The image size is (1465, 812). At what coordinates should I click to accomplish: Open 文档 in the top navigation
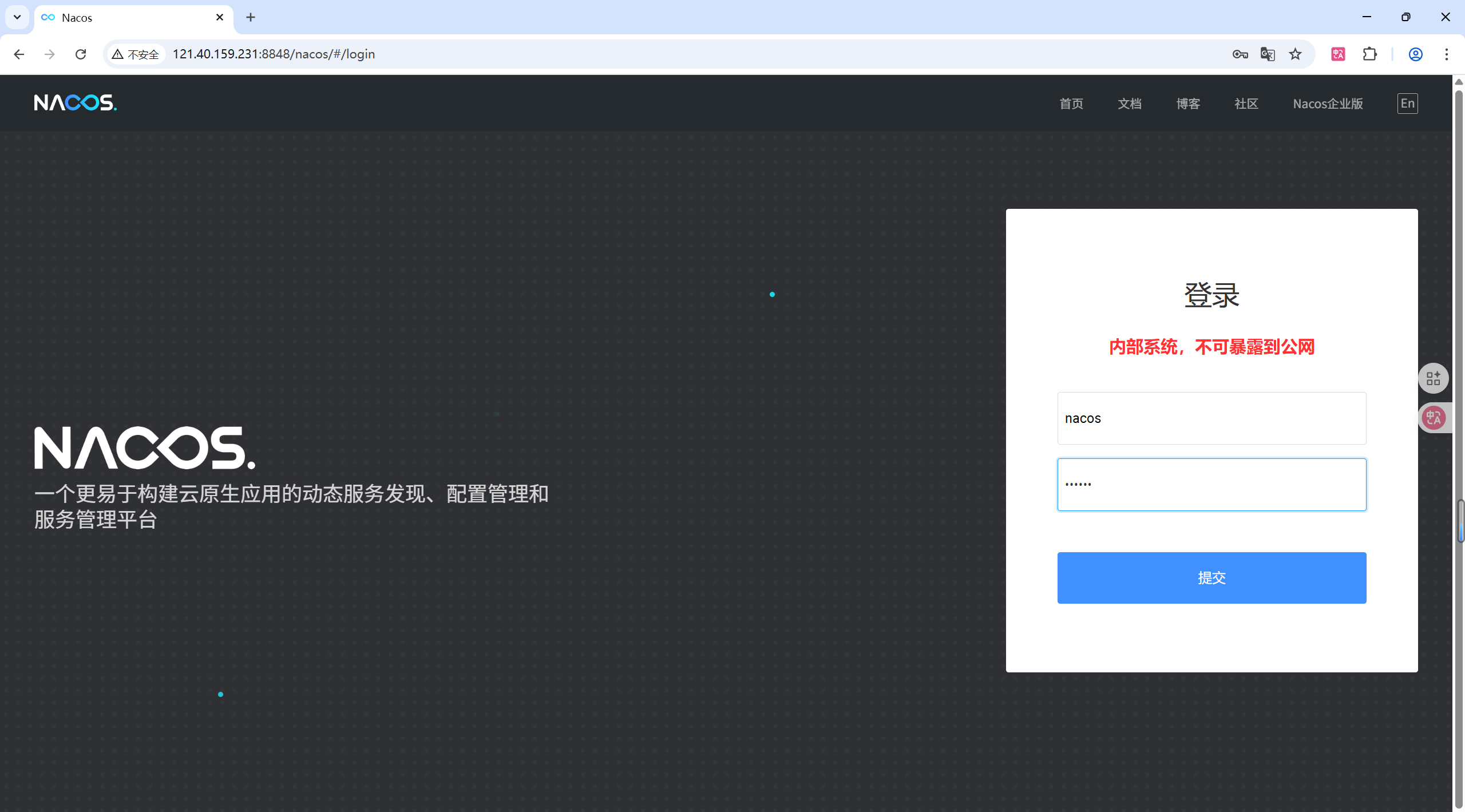1129,104
